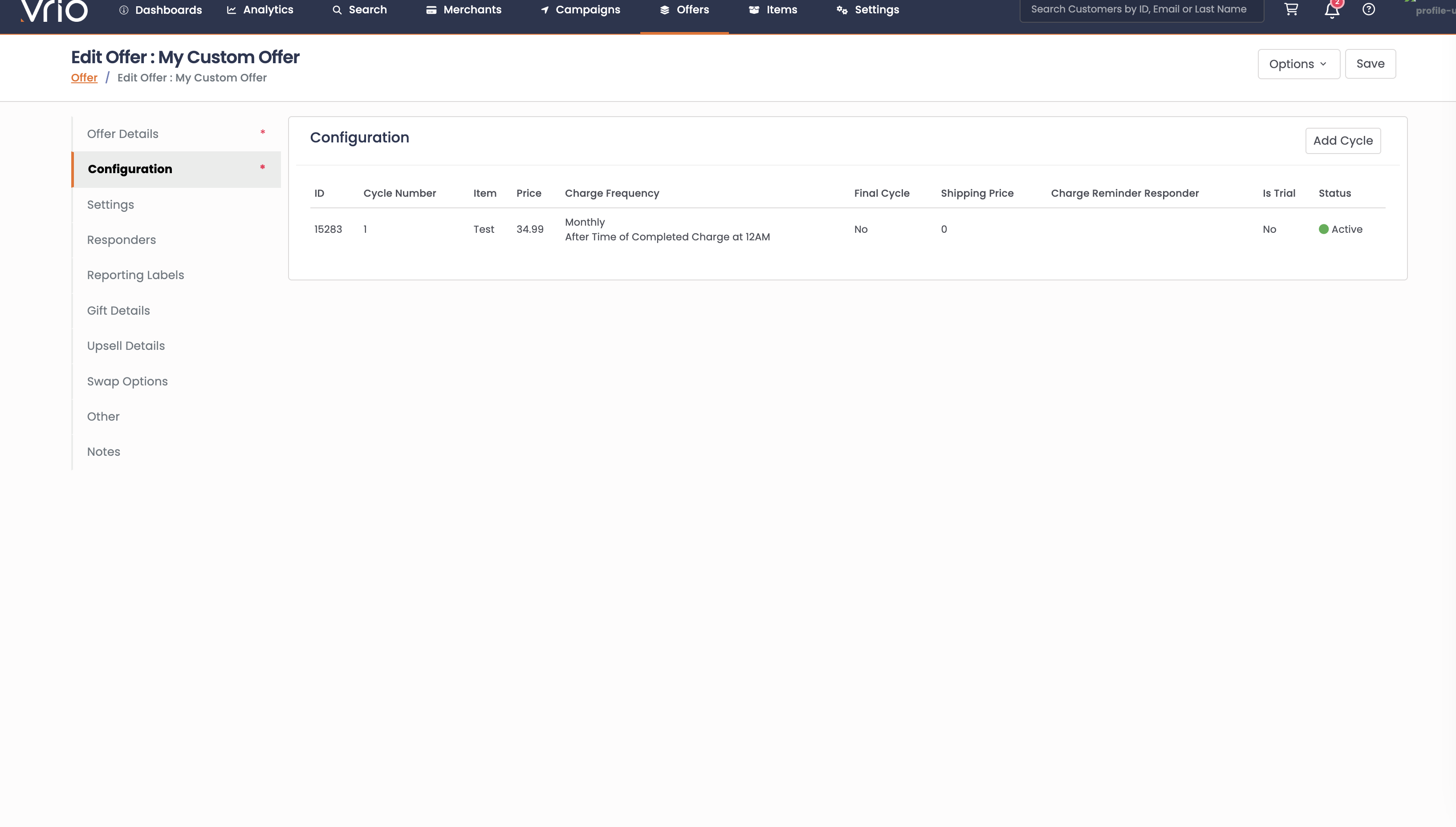
Task: Open the shopping cart icon
Action: (x=1291, y=10)
